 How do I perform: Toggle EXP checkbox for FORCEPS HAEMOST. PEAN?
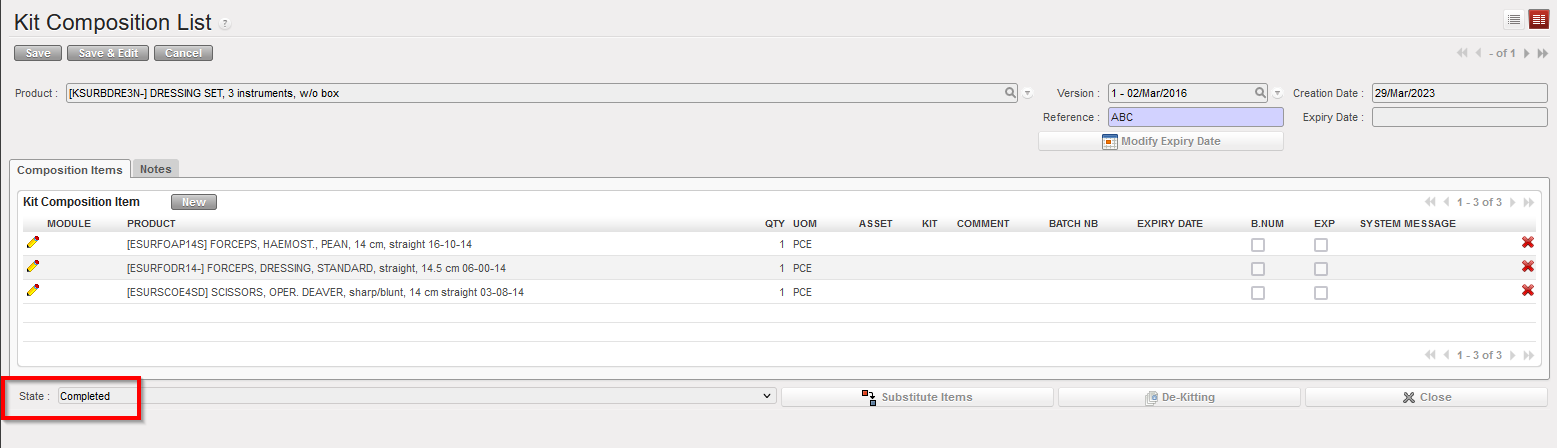pos(1321,245)
